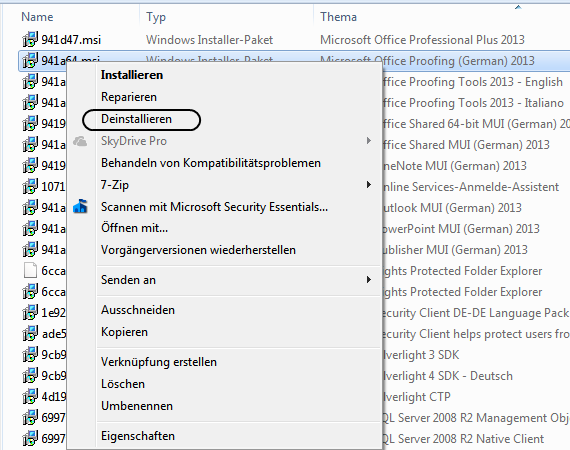The image size is (570, 450).
Task: Sort by the Typ column header
Action: click(x=156, y=17)
